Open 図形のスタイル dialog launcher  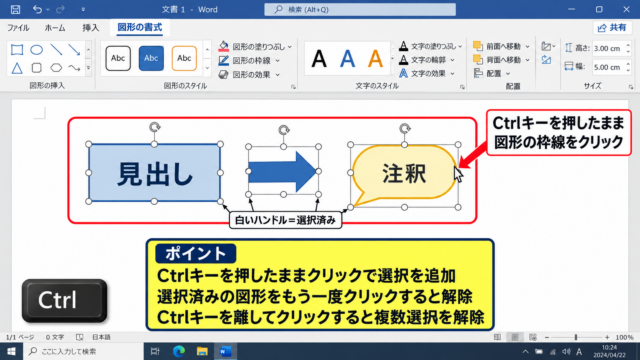293,87
